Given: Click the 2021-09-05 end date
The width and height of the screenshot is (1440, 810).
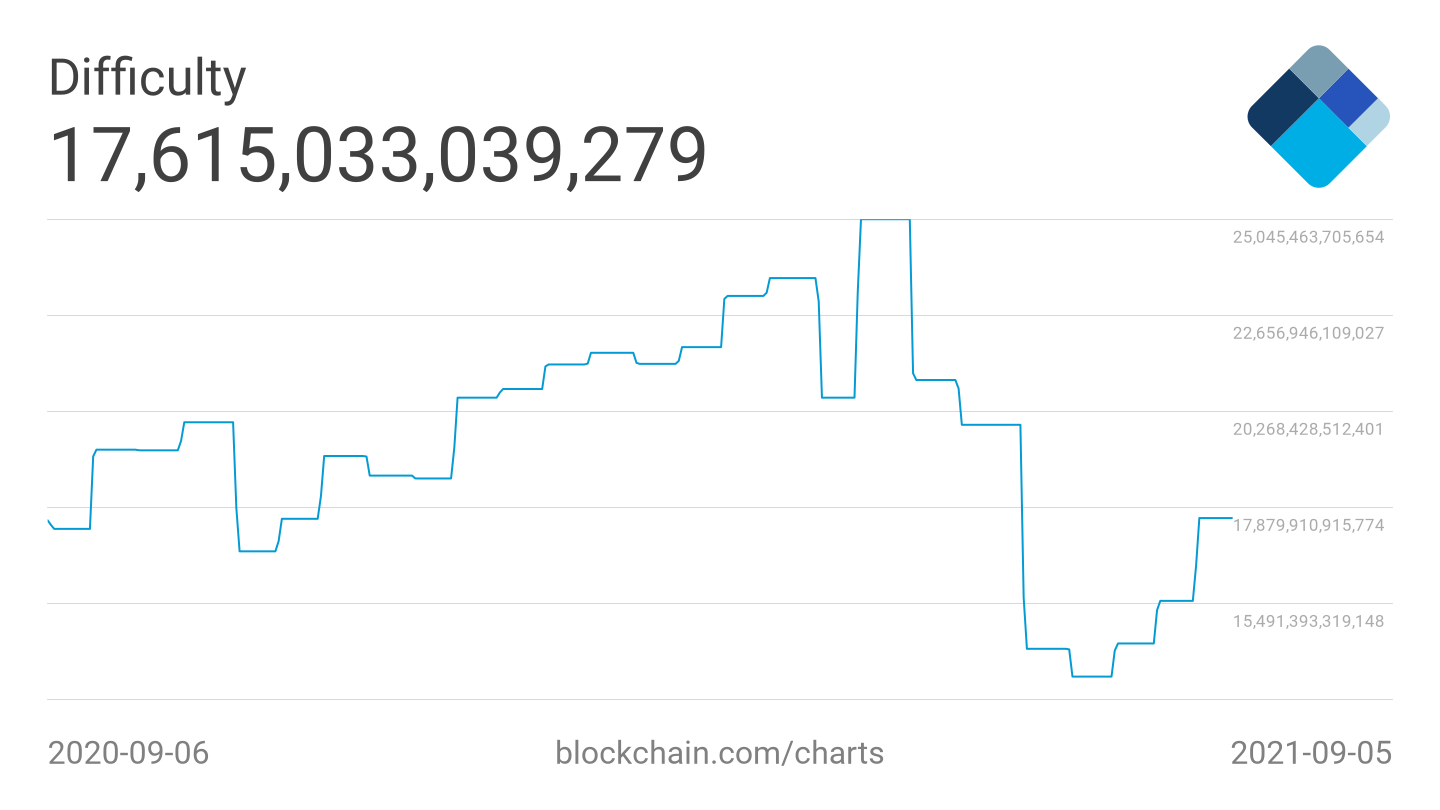Looking at the screenshot, I should (1310, 753).
